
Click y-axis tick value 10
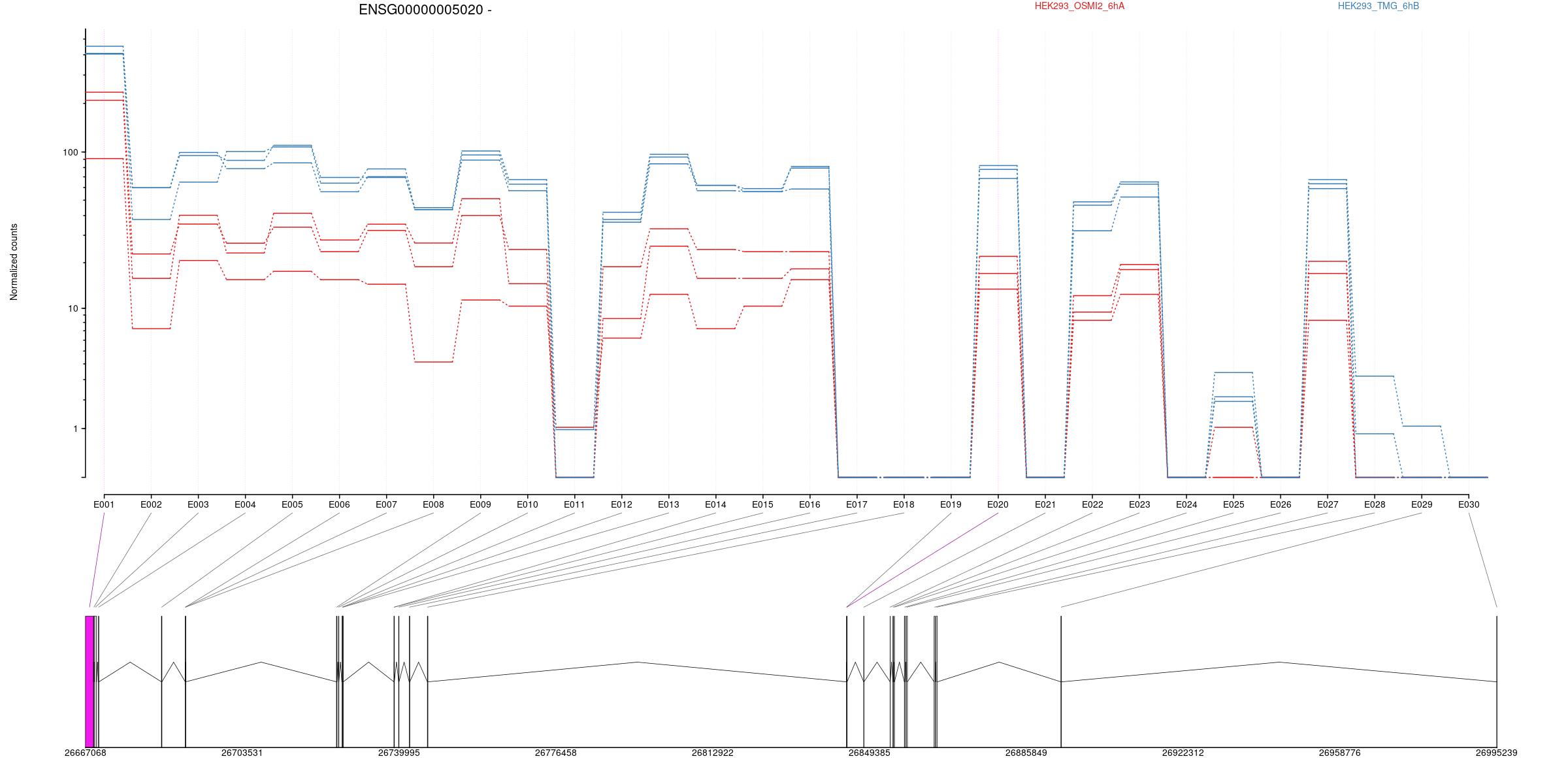[73, 308]
